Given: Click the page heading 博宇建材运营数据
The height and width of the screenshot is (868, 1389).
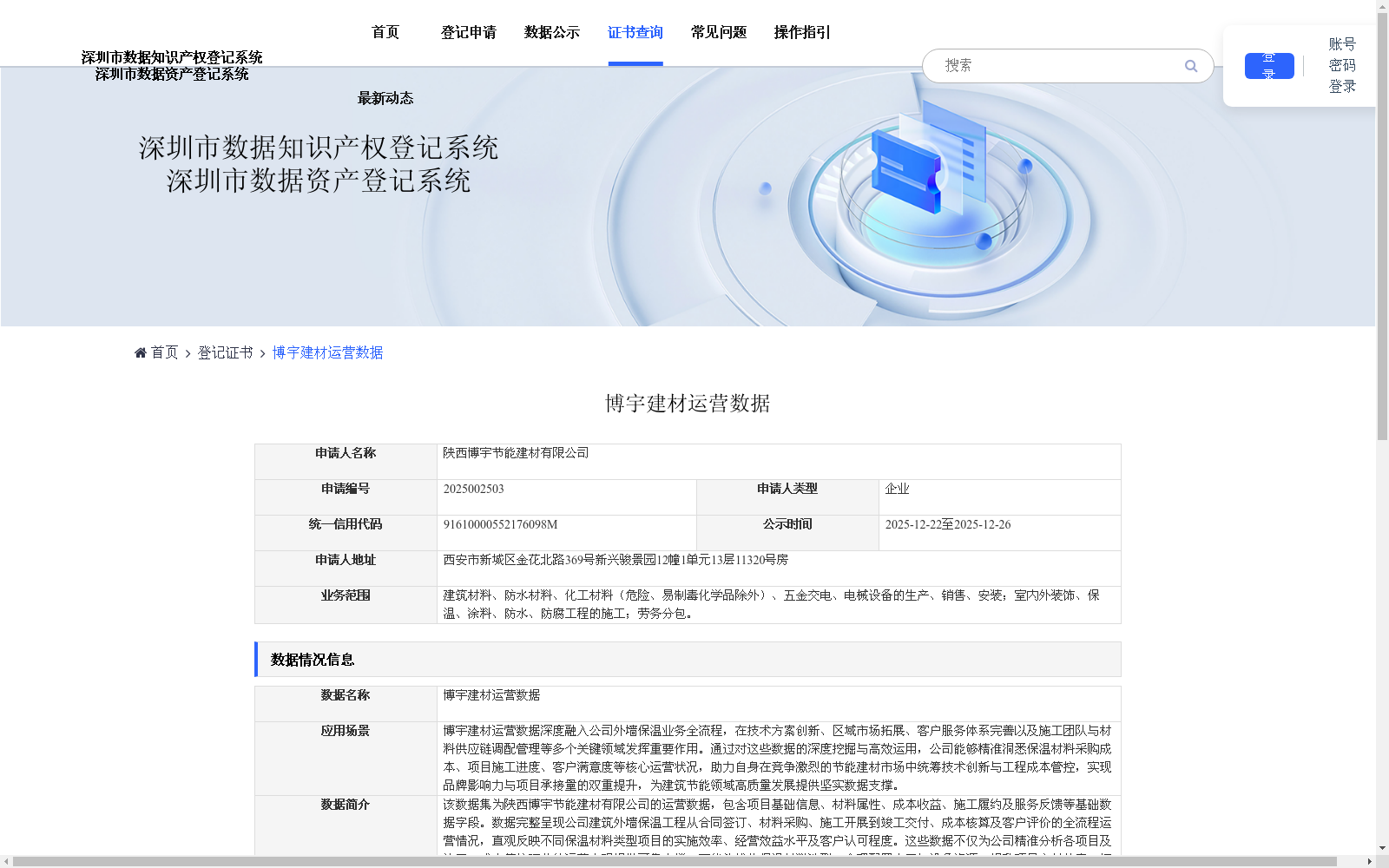Looking at the screenshot, I should tap(688, 404).
